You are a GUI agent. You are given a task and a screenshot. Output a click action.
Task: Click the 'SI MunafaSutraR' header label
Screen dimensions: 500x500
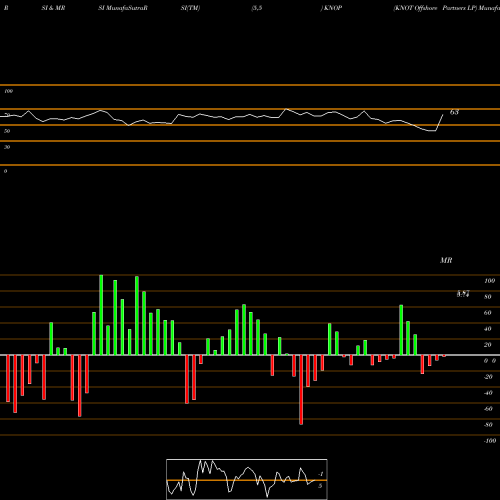(x=123, y=8)
